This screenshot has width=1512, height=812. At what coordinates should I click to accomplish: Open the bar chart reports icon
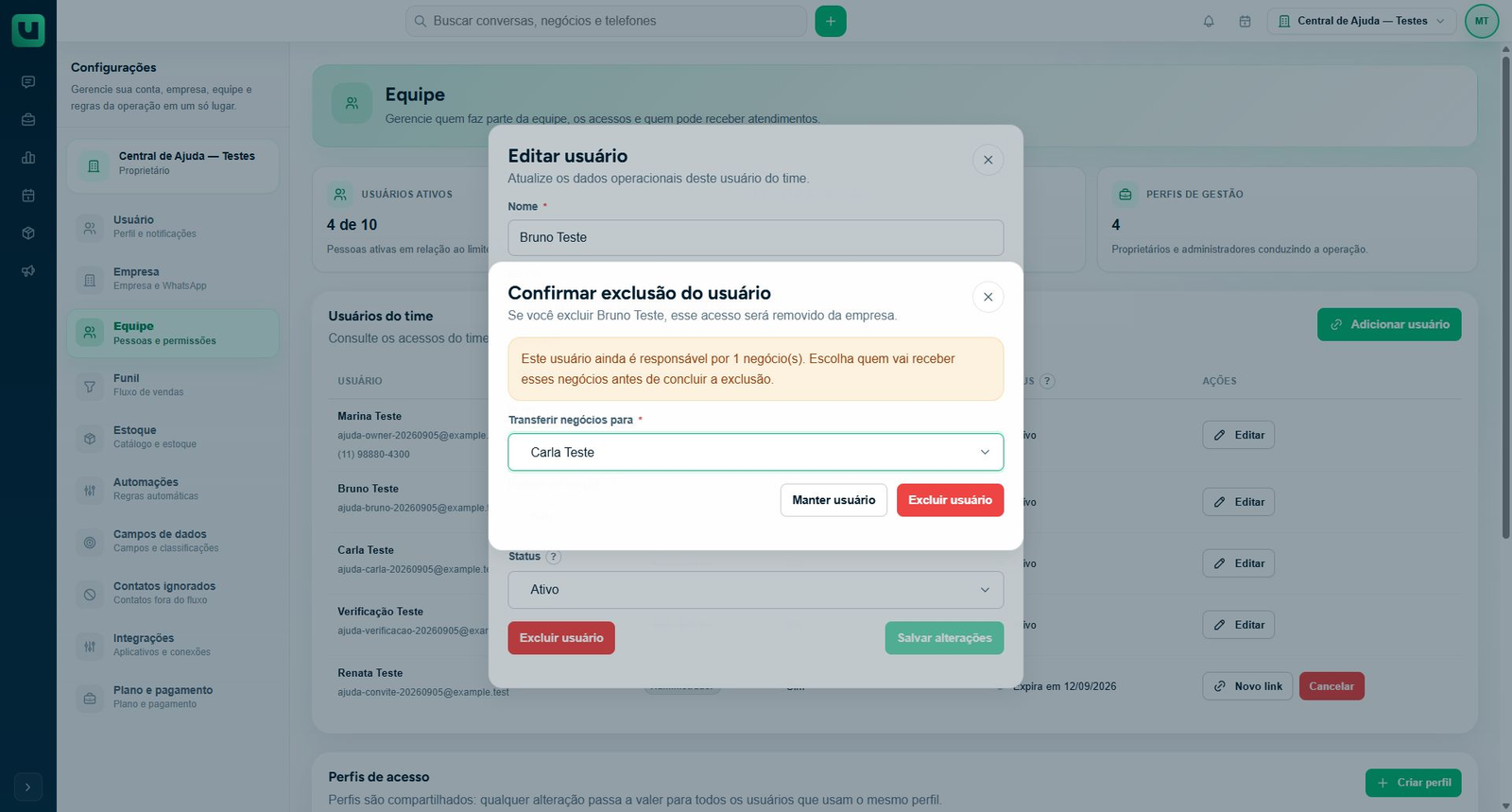click(x=28, y=158)
